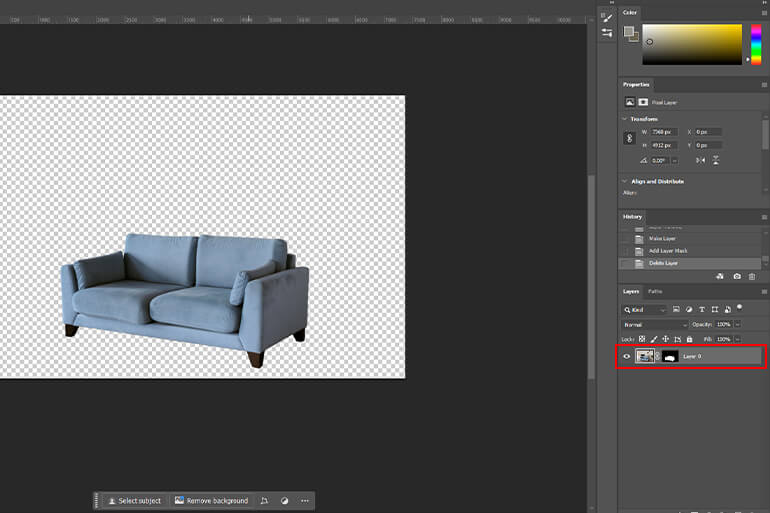Open the Normal blend mode dropdown
Viewport: 770px width, 513px height.
click(655, 325)
